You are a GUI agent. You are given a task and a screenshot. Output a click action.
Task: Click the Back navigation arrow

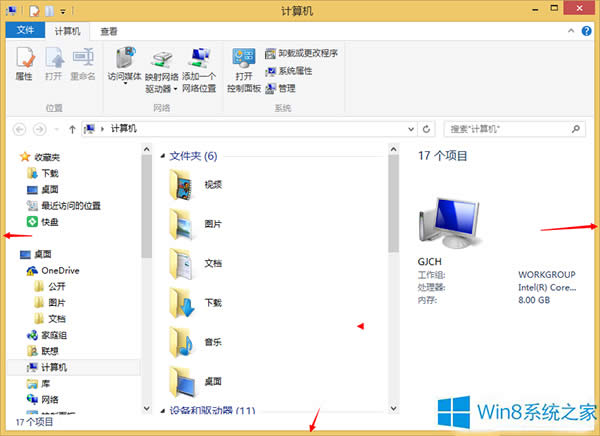click(20, 129)
